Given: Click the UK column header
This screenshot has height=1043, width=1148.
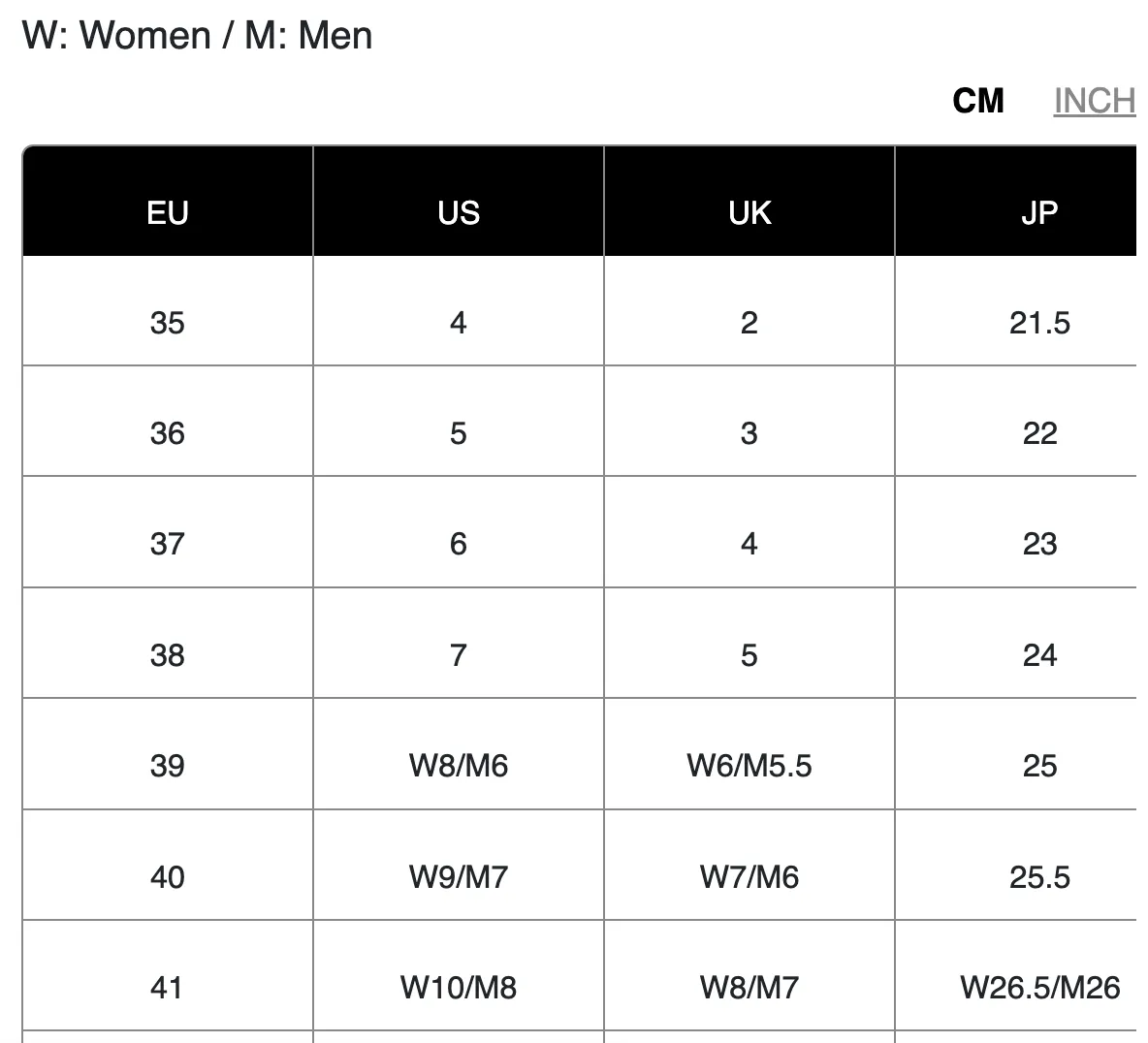Looking at the screenshot, I should tap(749, 202).
